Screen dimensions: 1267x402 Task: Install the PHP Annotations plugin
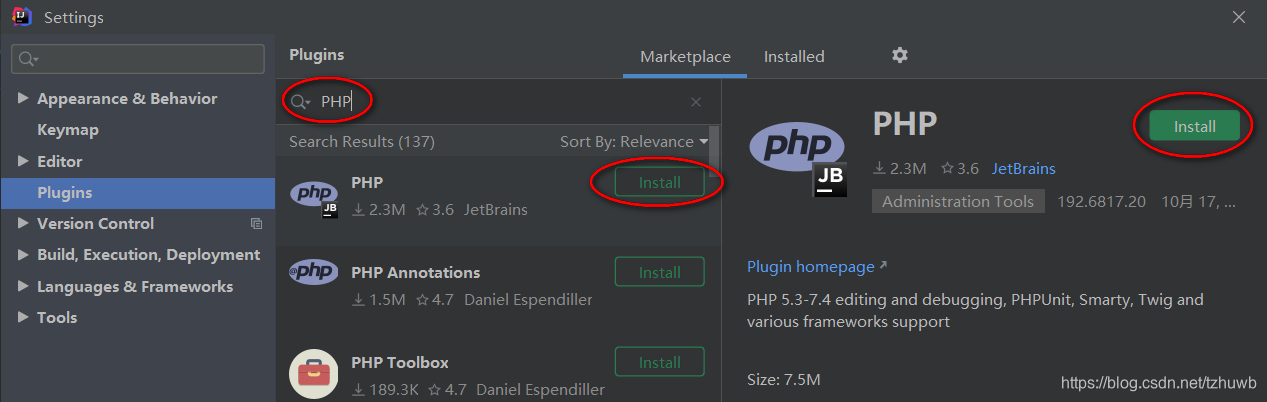[659, 272]
